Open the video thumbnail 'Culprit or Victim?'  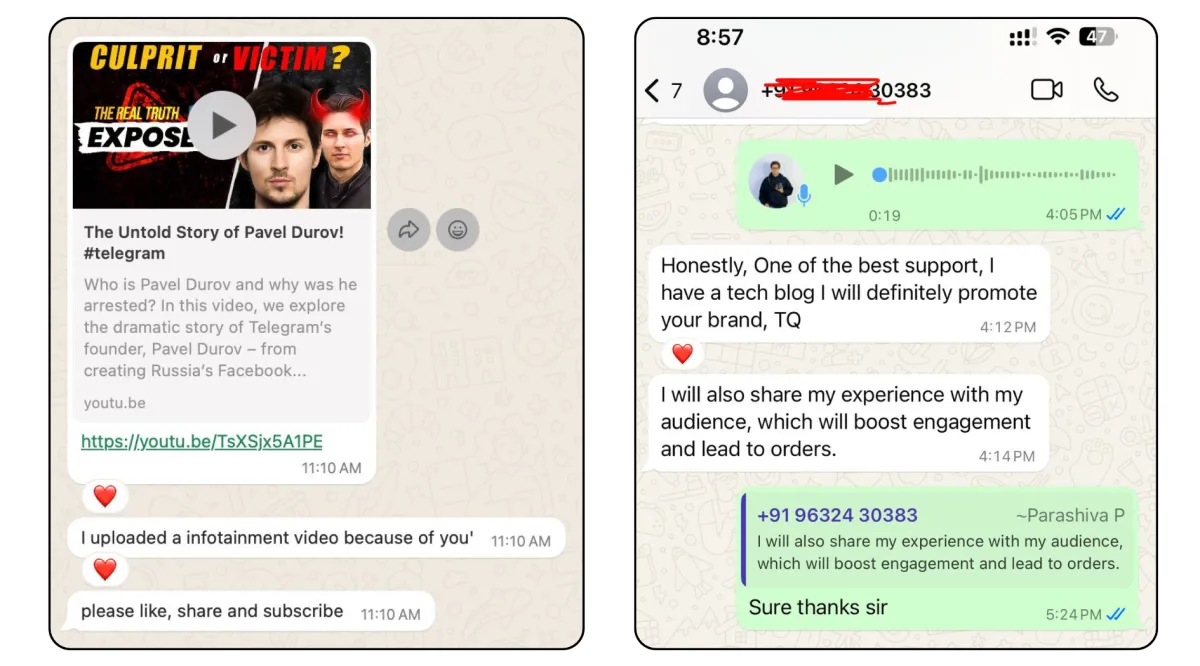[222, 125]
